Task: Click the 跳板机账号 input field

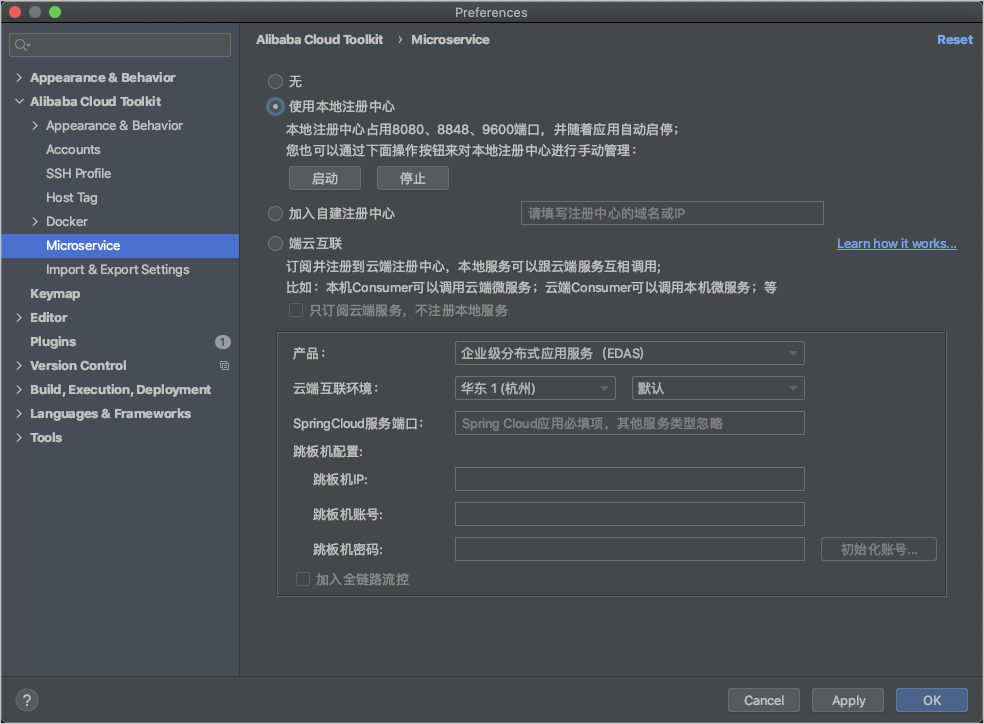Action: 629,514
